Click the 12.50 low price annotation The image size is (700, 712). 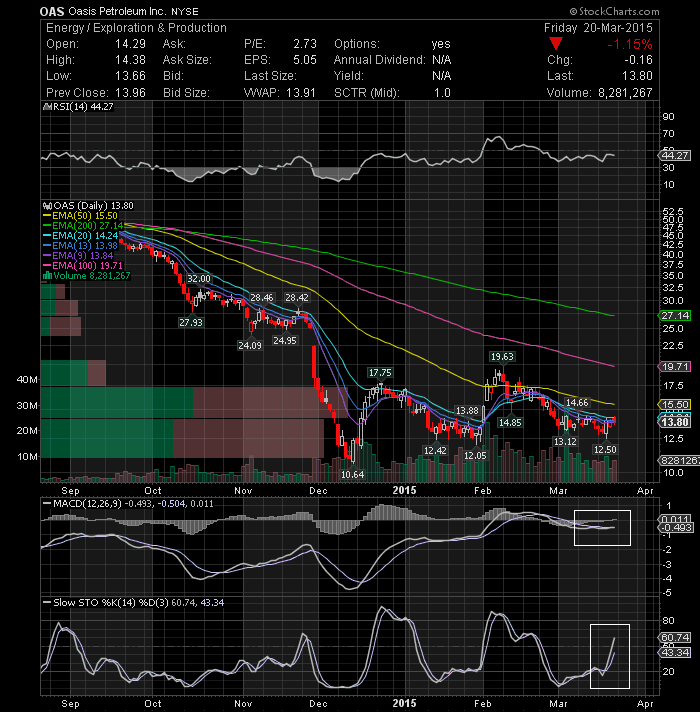pos(605,449)
